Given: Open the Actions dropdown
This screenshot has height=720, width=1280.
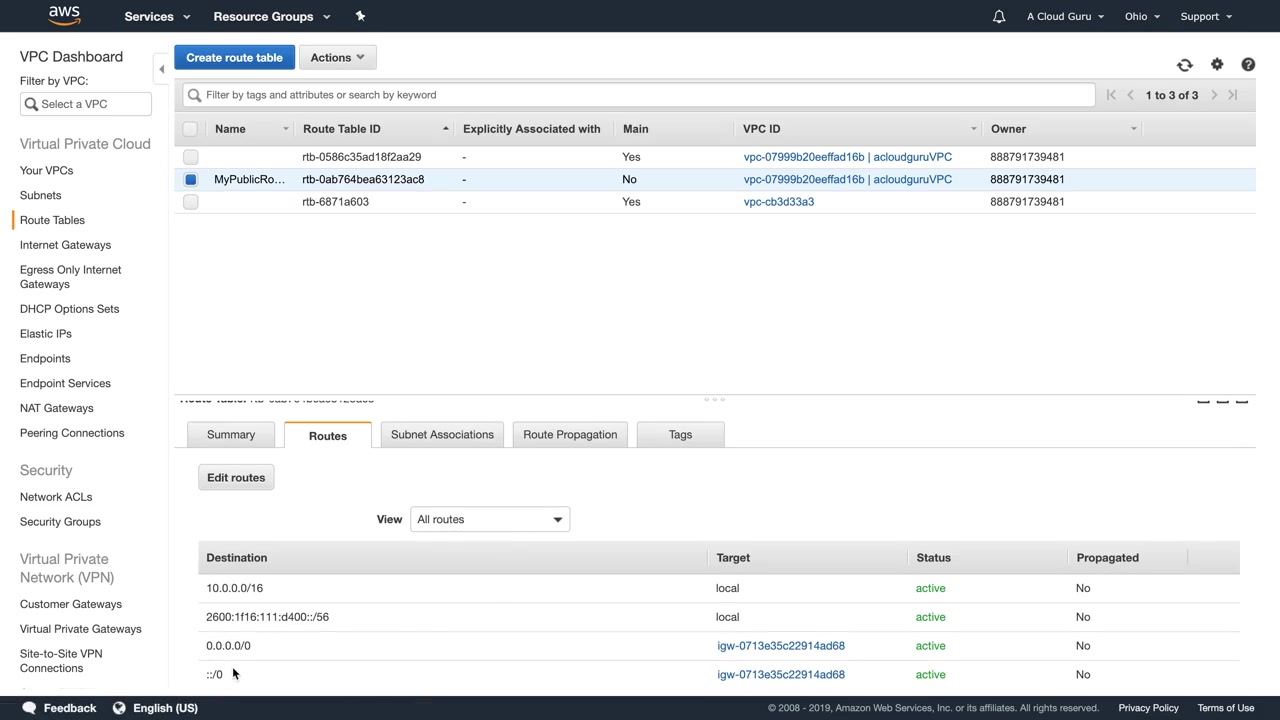Looking at the screenshot, I should pyautogui.click(x=337, y=58).
